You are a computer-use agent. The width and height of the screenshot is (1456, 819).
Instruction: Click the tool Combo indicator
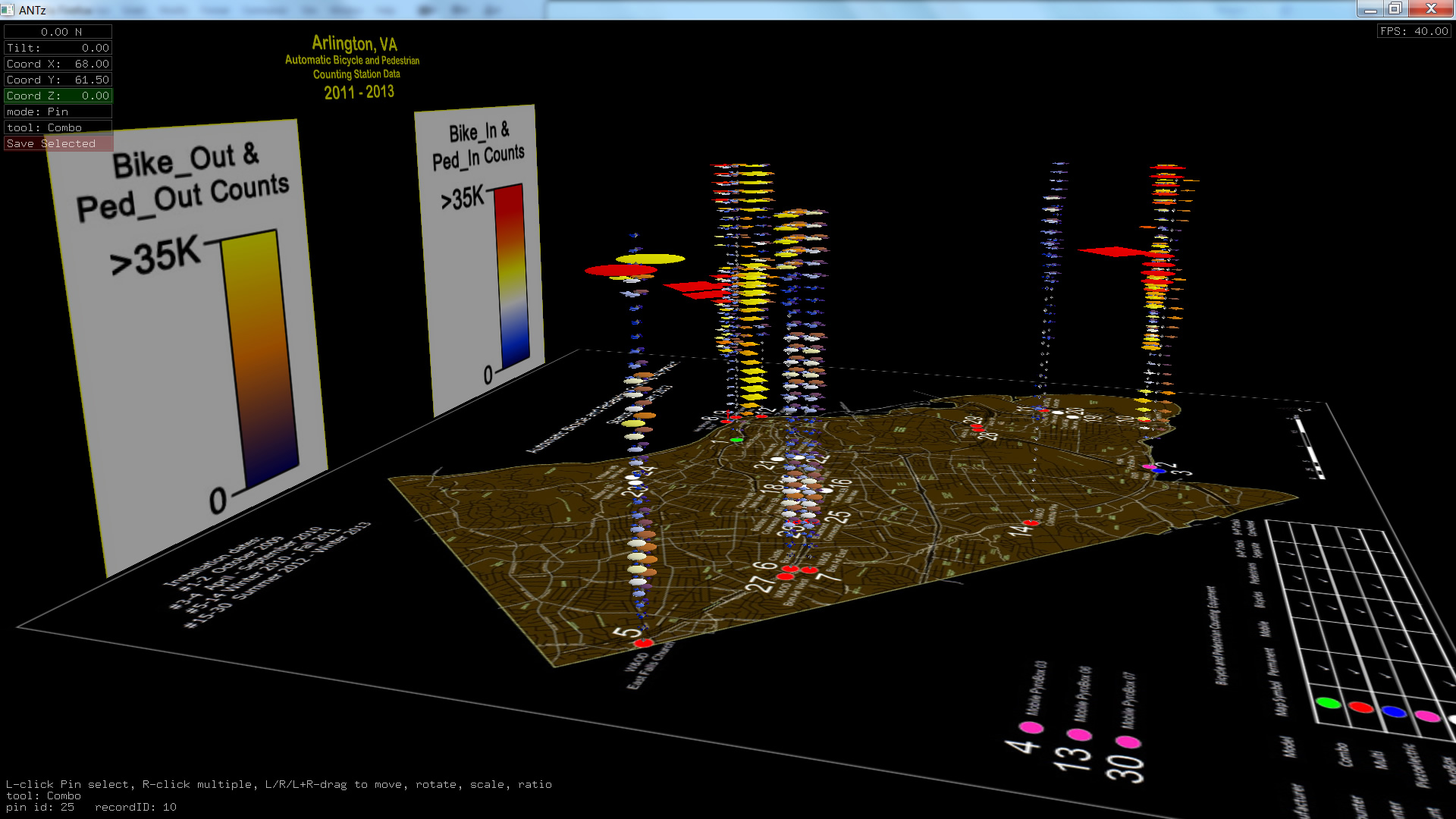(x=58, y=127)
